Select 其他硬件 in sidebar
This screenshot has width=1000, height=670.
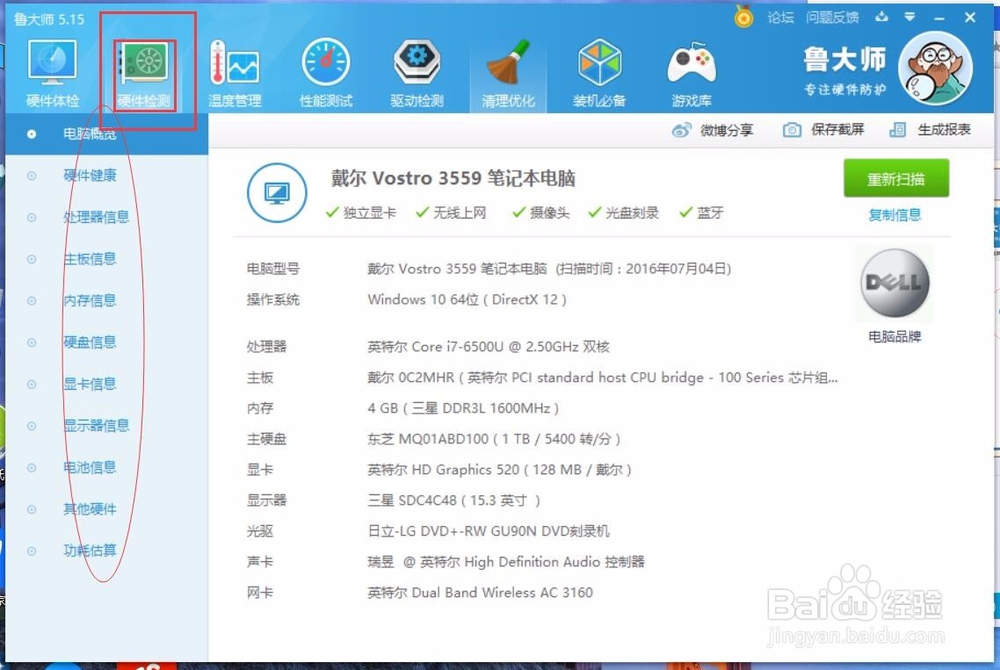point(89,509)
